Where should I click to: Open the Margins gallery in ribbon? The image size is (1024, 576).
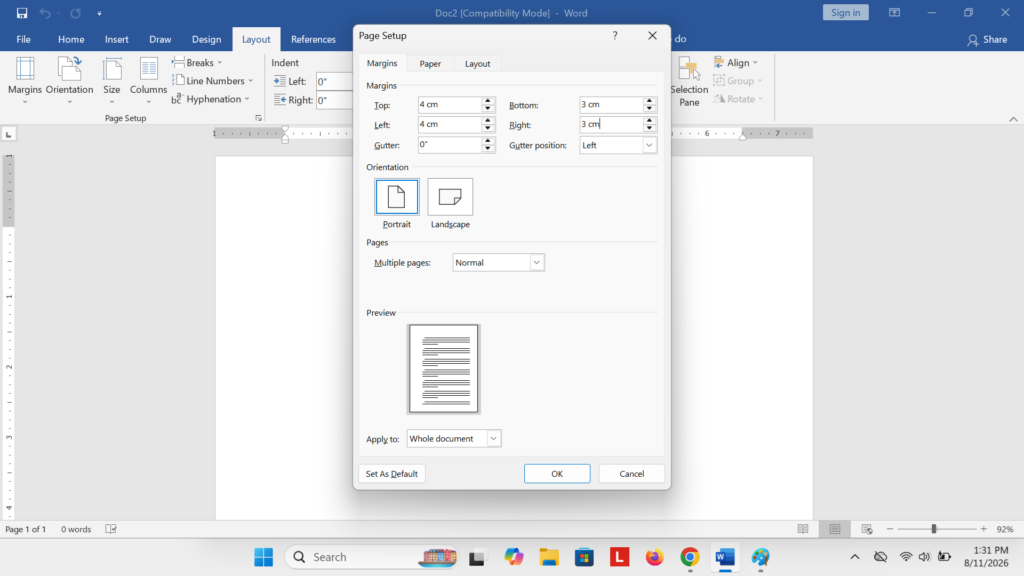tap(25, 80)
